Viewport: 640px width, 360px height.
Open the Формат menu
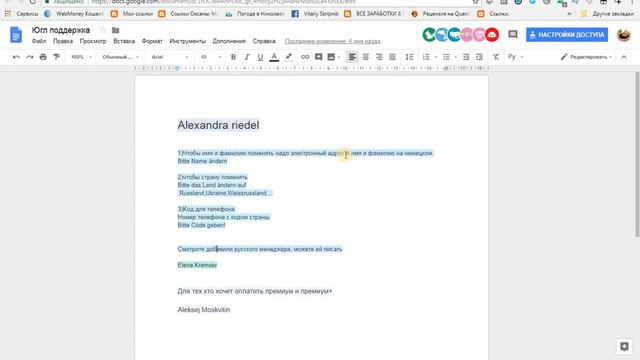[152, 41]
